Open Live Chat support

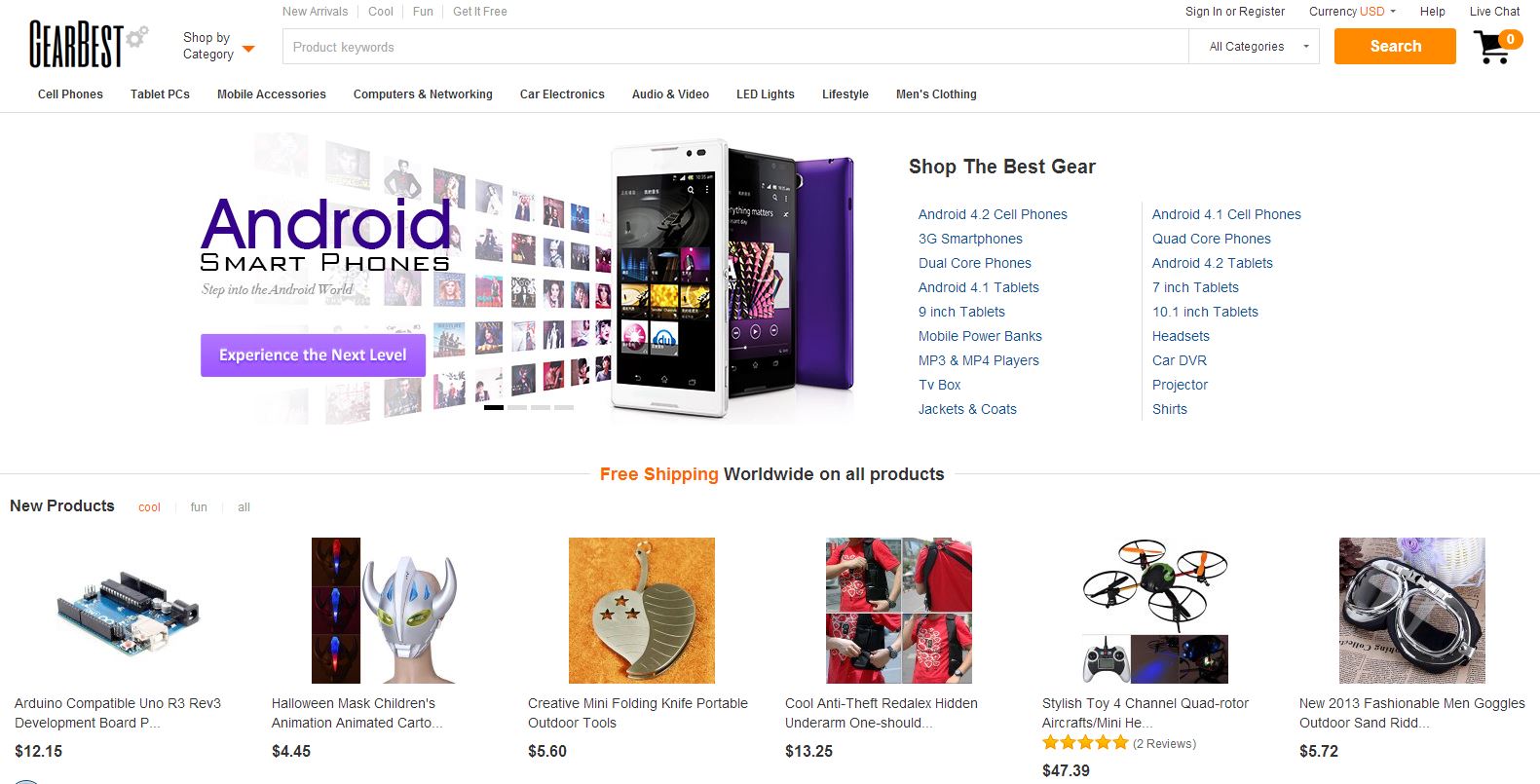(x=1494, y=12)
